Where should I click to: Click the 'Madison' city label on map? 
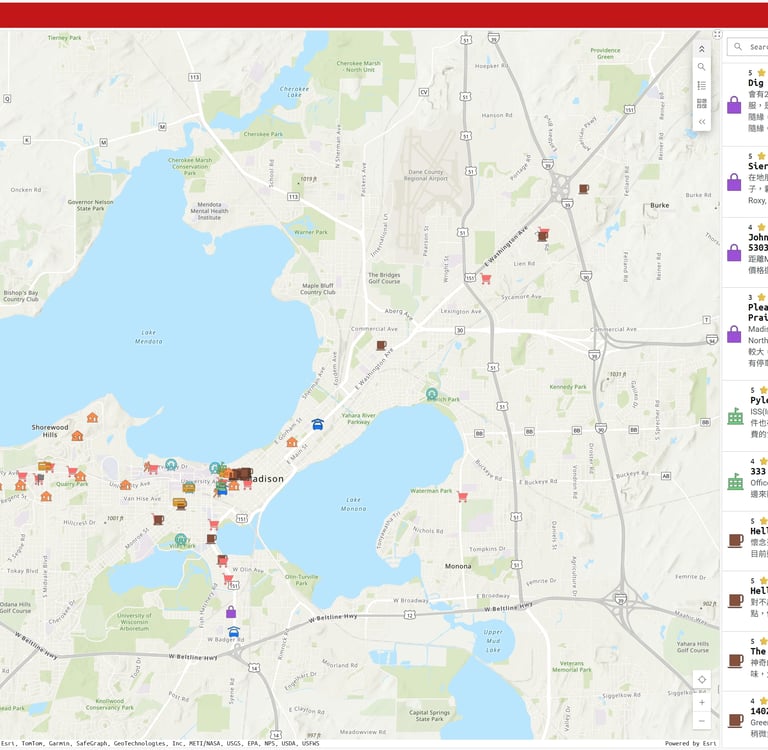pos(266,479)
